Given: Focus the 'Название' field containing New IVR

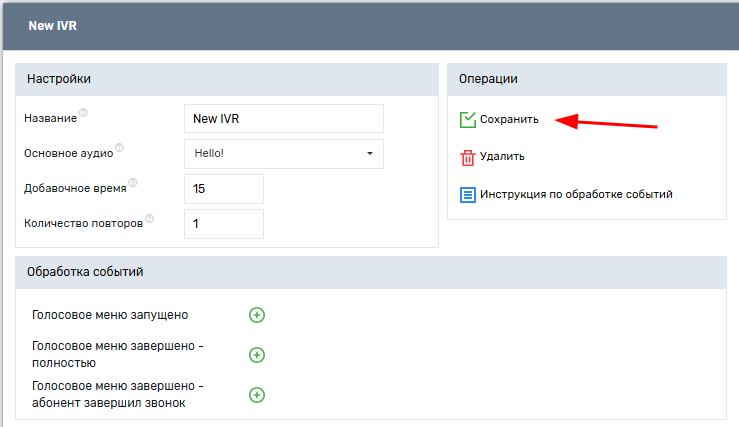Looking at the screenshot, I should (x=284, y=118).
